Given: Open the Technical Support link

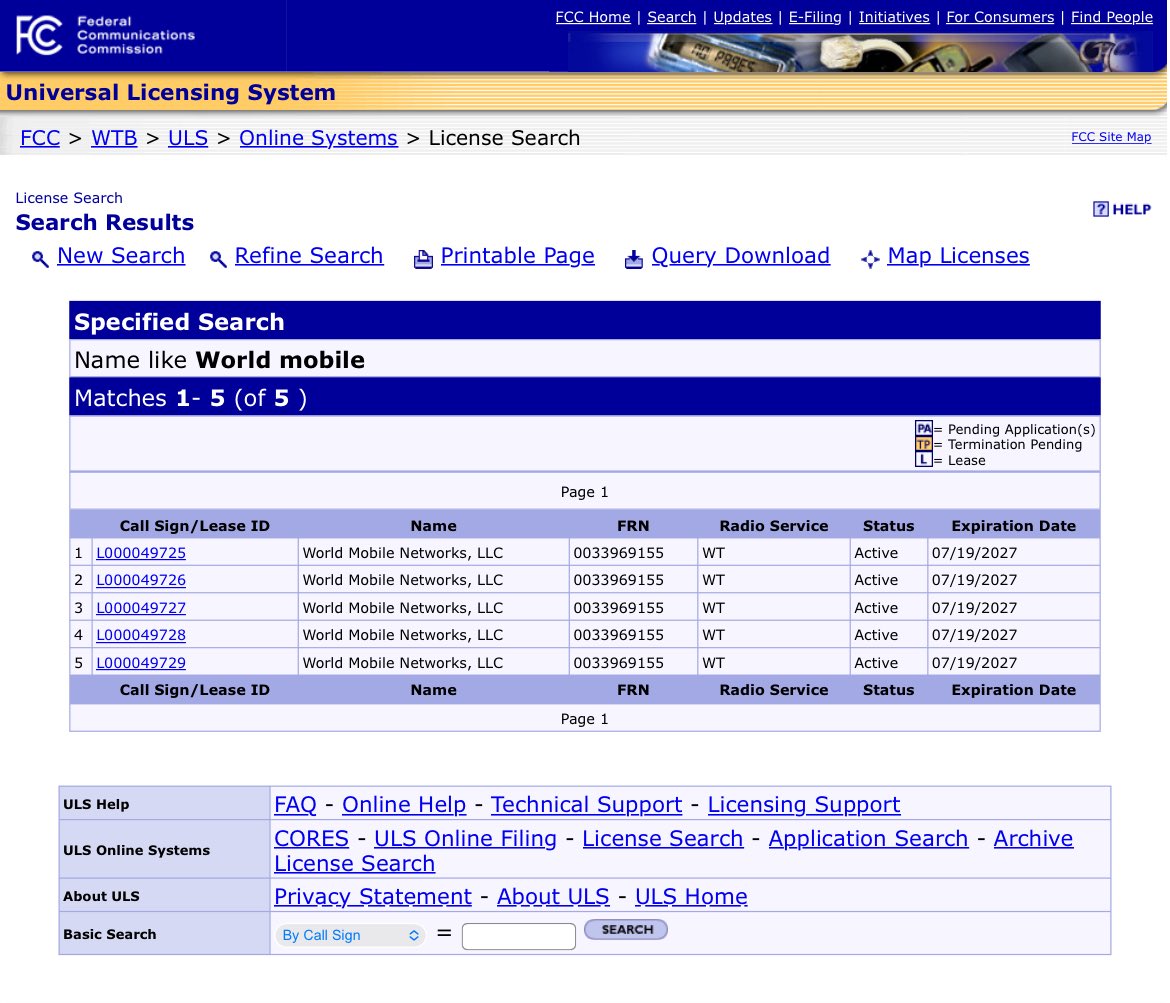Looking at the screenshot, I should pos(586,804).
